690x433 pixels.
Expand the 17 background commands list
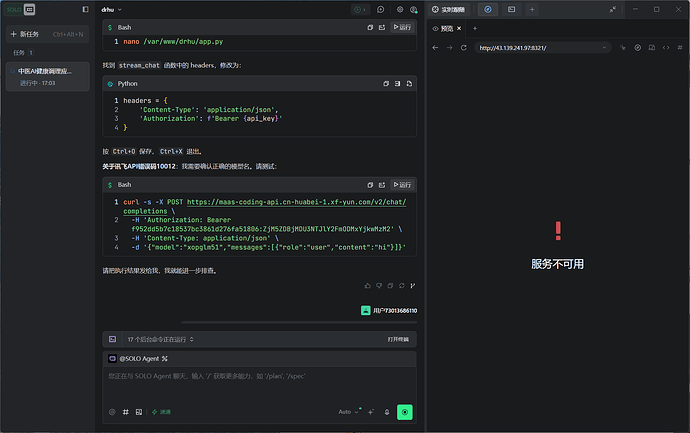click(x=160, y=339)
